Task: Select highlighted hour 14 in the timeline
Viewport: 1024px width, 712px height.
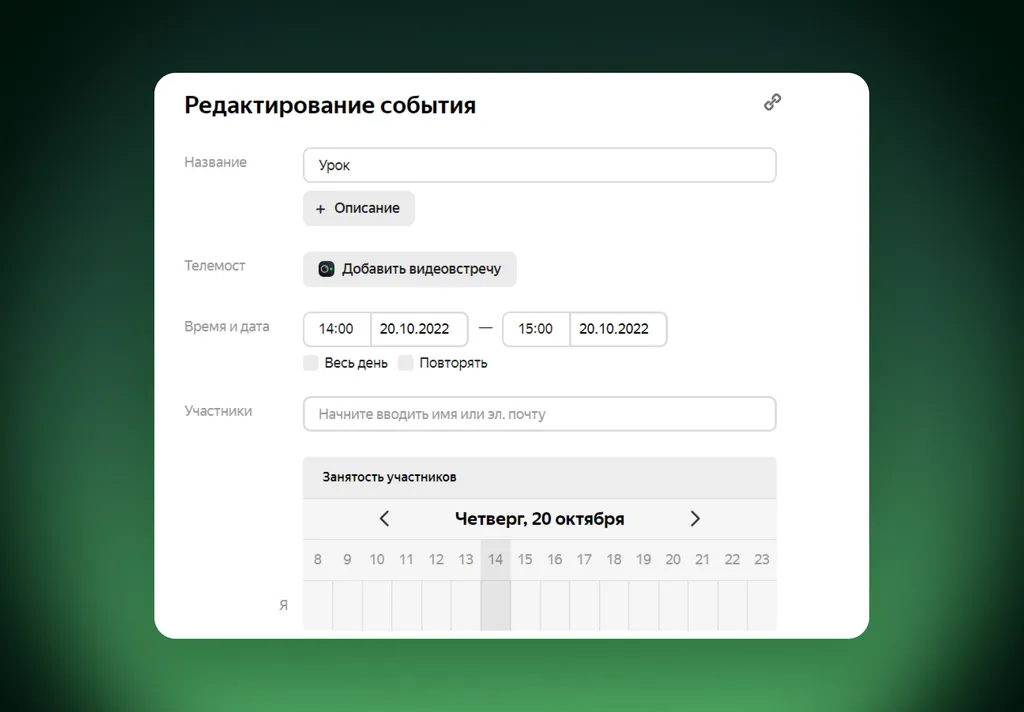Action: [496, 560]
